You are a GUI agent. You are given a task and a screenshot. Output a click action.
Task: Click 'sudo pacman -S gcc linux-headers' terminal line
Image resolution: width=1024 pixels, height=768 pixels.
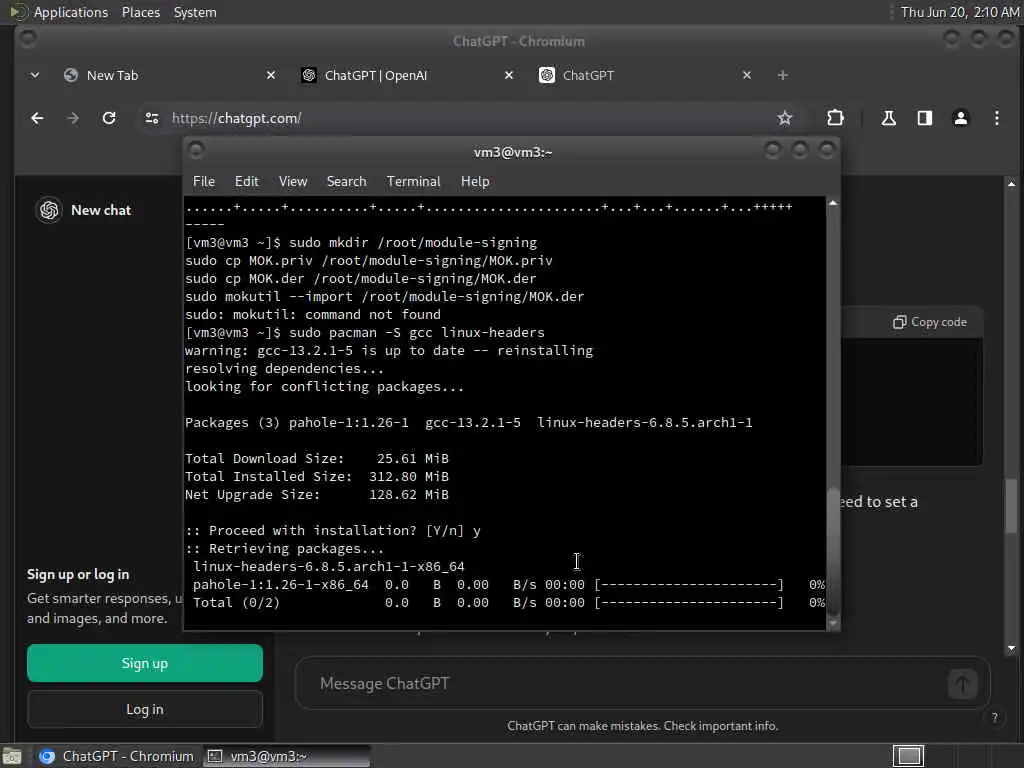(x=364, y=332)
